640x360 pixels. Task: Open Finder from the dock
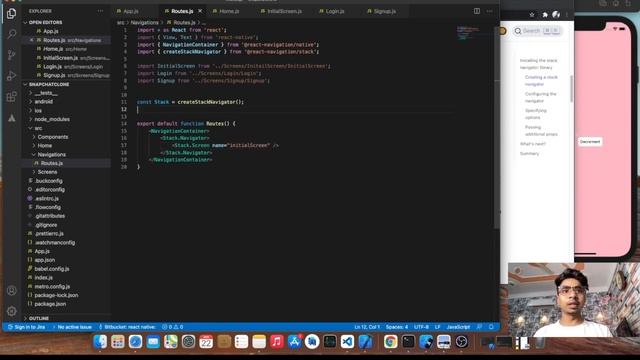pyautogui.click(x=100, y=342)
